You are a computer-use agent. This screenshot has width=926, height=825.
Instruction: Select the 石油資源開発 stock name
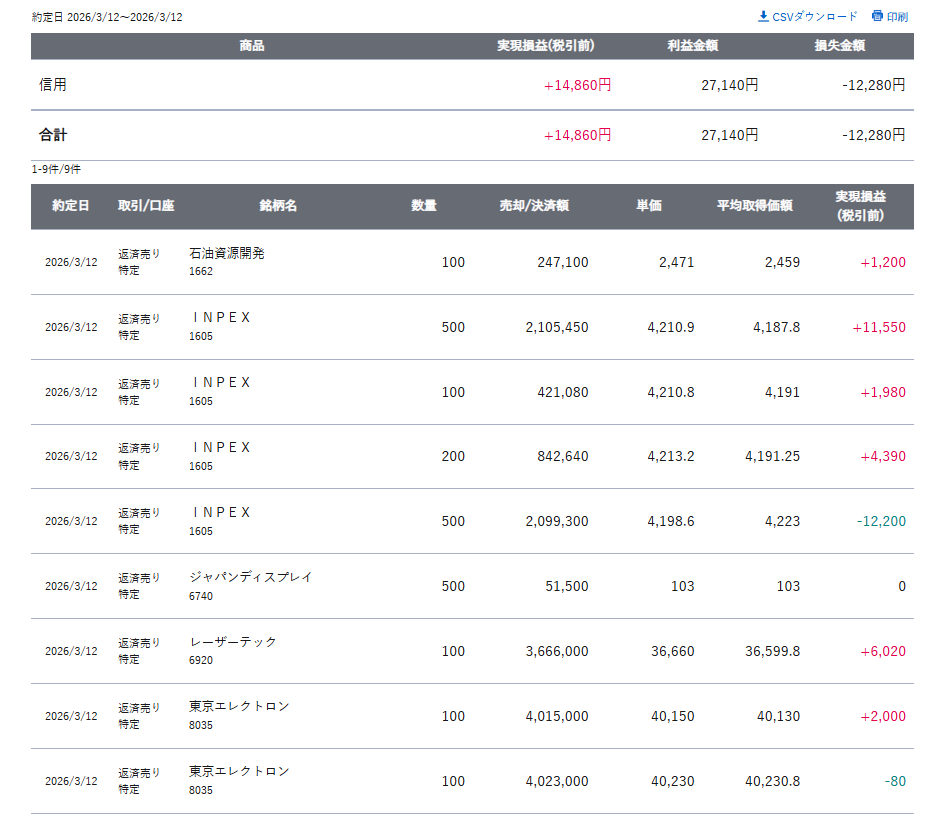(x=227, y=254)
